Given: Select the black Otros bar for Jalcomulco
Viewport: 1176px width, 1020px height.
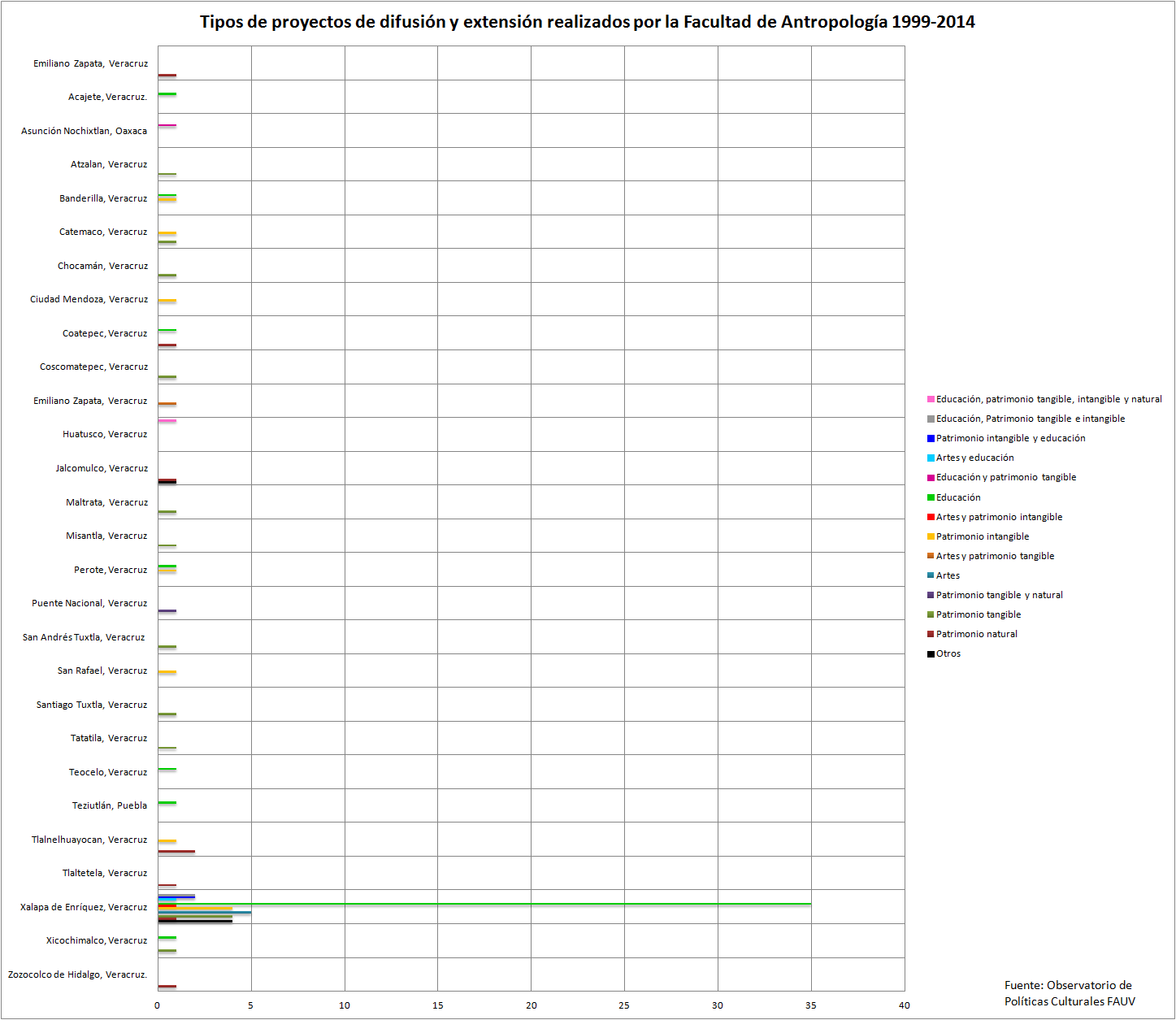Looking at the screenshot, I should [x=167, y=482].
